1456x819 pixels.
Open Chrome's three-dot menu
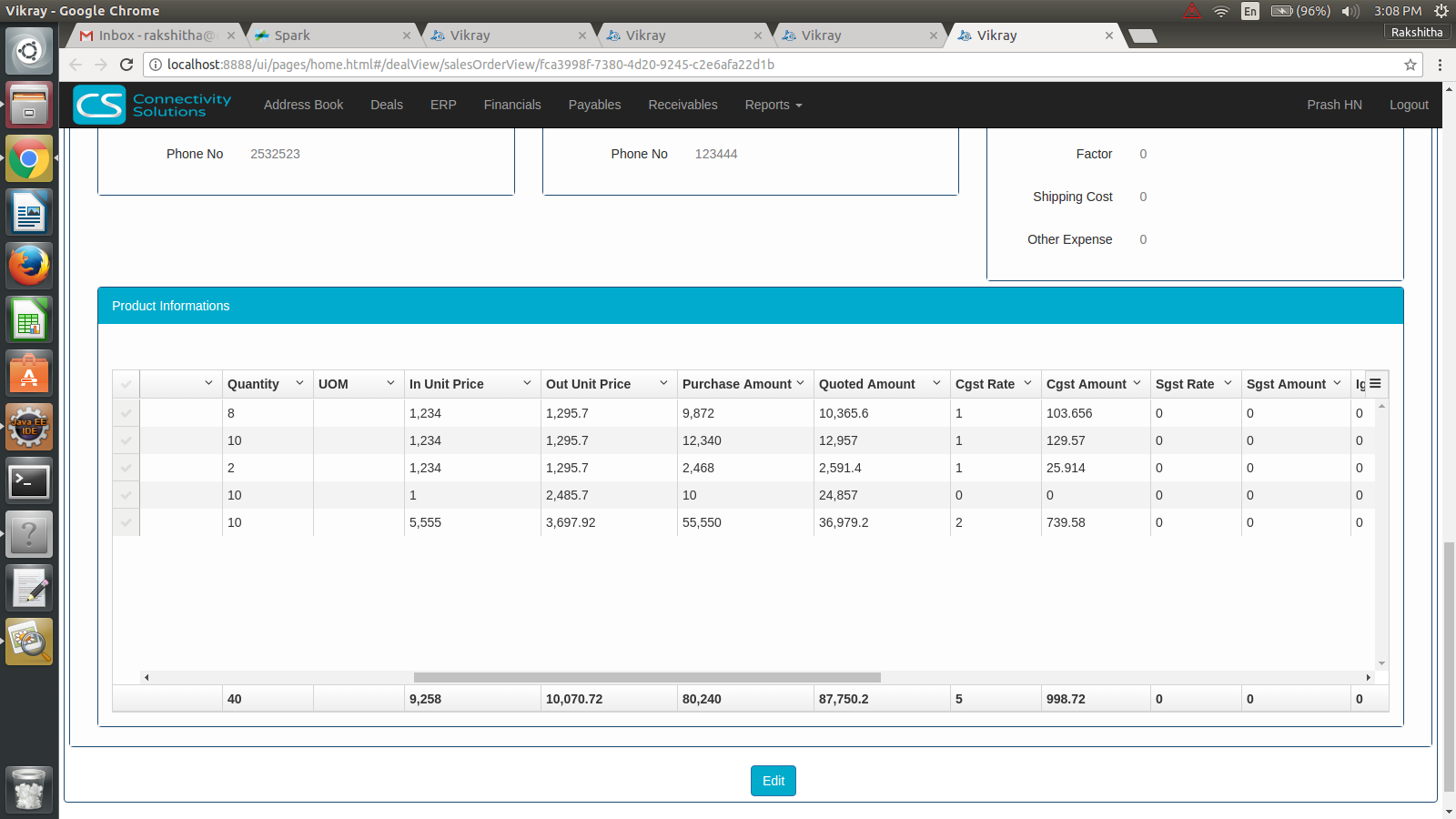pos(1440,65)
